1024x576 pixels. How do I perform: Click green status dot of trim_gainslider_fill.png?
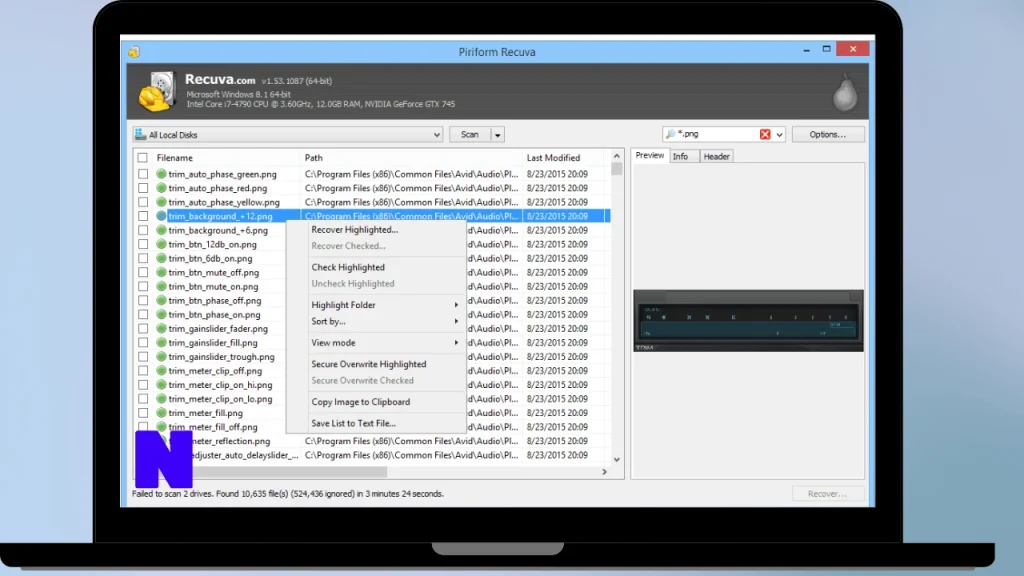[161, 342]
